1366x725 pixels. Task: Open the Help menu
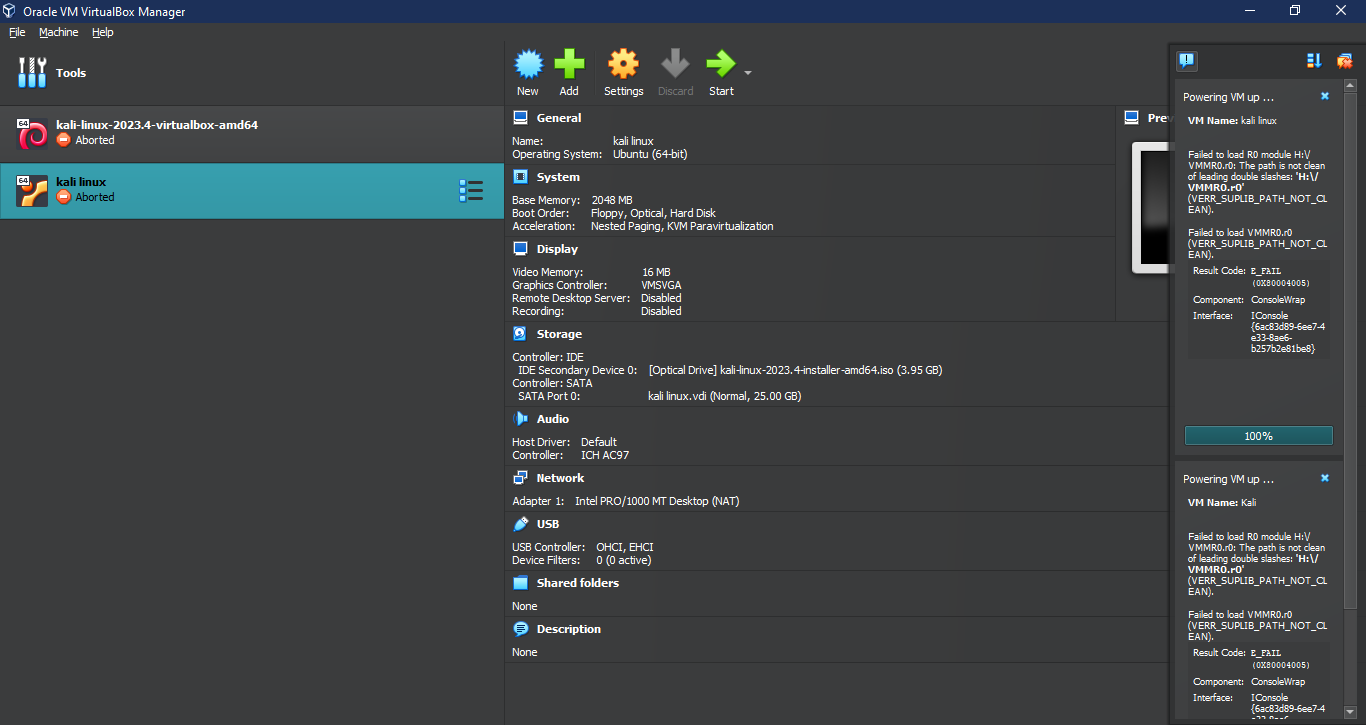tap(103, 32)
